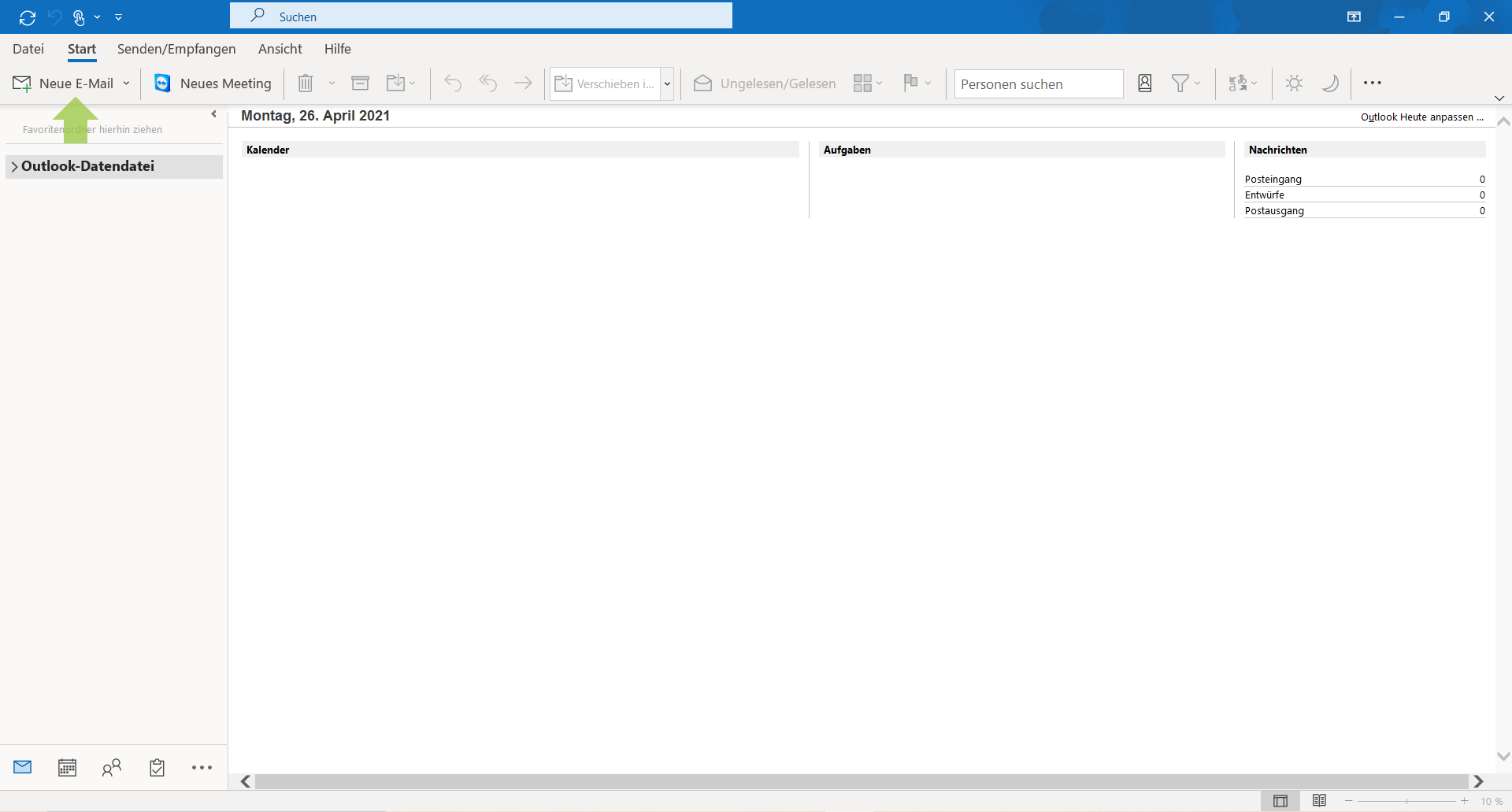Screen dimensions: 1512x812
Task: Open the Verschieben in dropdown arrow
Action: (667, 84)
